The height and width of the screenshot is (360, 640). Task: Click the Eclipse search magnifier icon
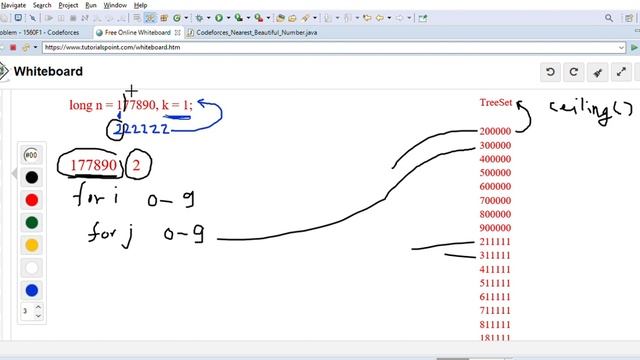click(x=609, y=18)
